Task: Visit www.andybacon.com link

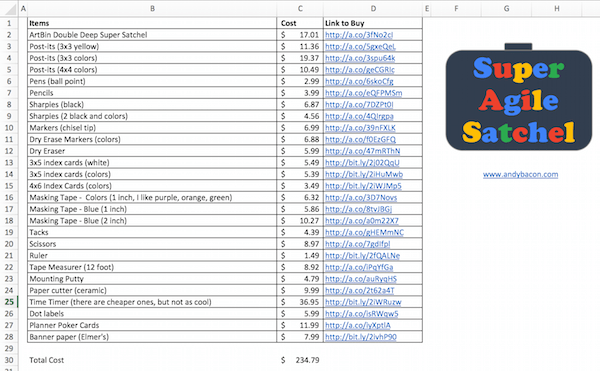Action: [x=520, y=174]
